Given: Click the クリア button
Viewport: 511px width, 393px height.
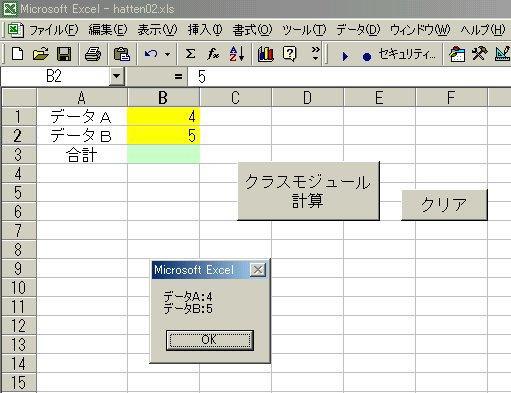Looking at the screenshot, I should coord(444,205).
